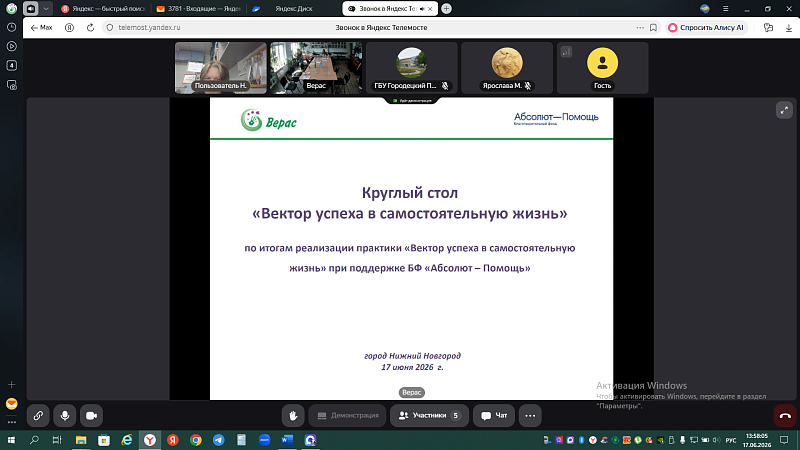This screenshot has width=800, height=450.
Task: Open the more options ellipsis in call bar
Action: [530, 416]
